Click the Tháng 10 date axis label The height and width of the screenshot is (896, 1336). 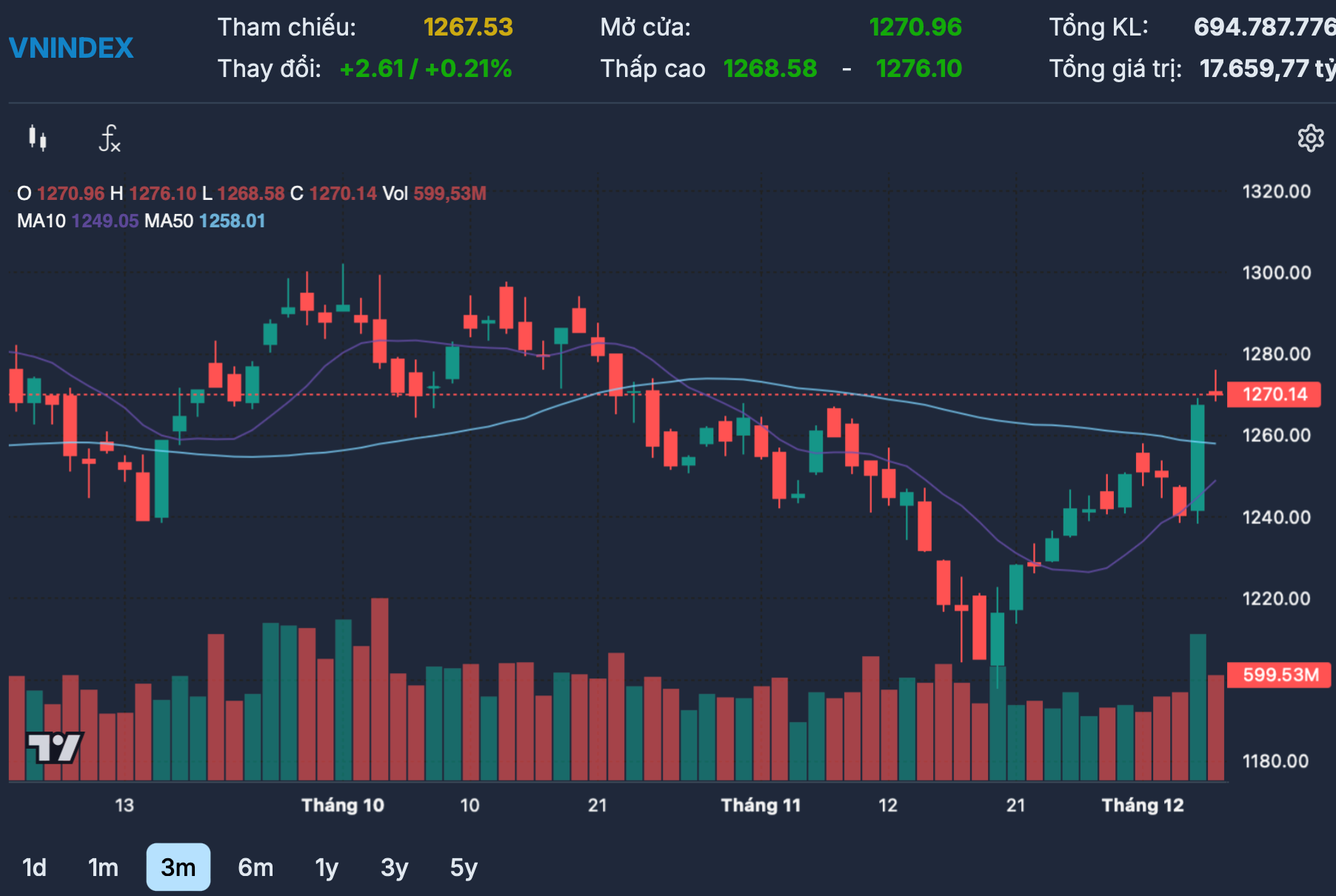[x=343, y=805]
